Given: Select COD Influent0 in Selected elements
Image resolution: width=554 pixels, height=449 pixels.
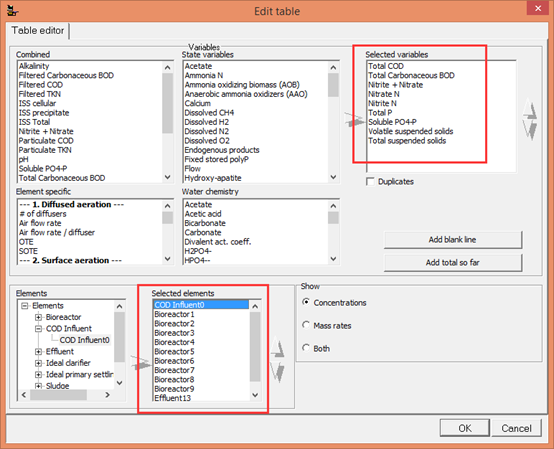Looking at the screenshot, I should (x=201, y=305).
